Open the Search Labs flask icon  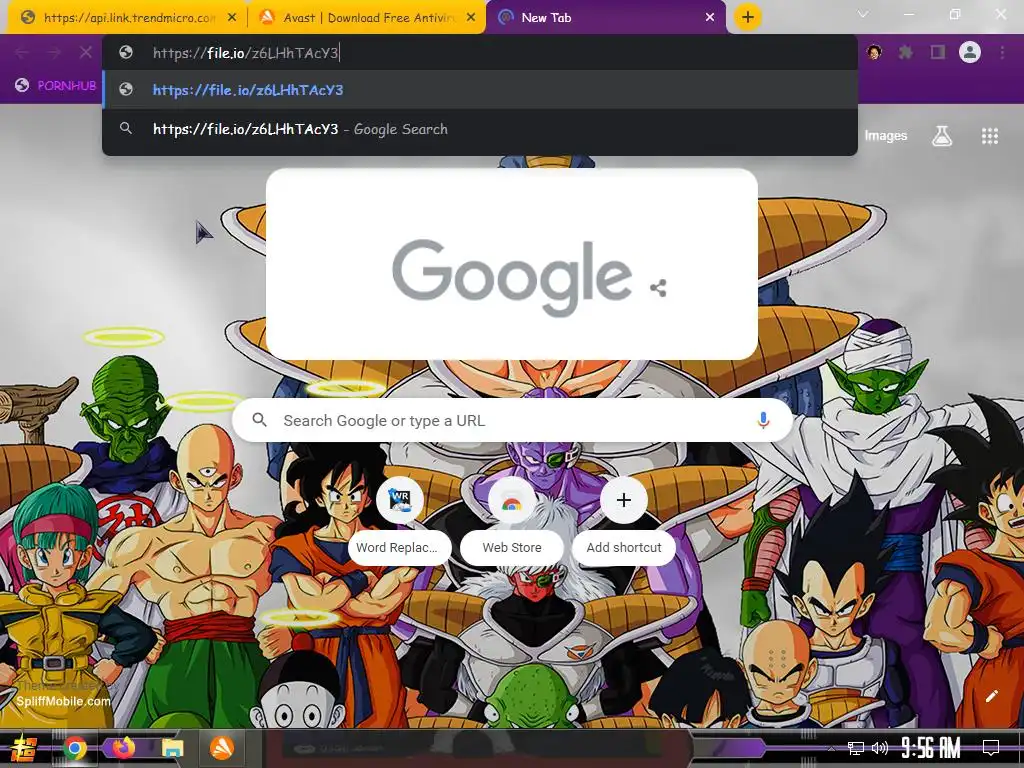click(x=942, y=136)
